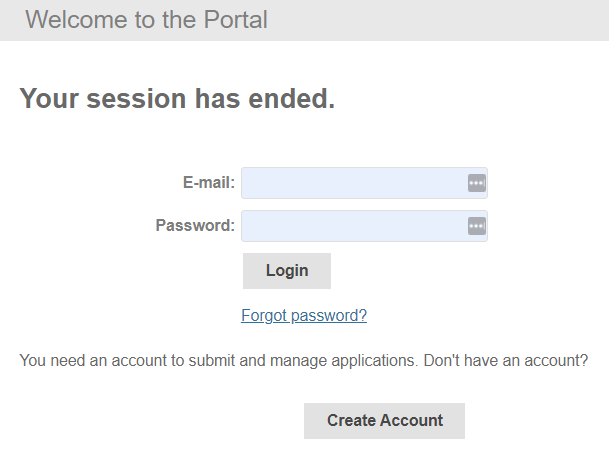
Task: Open autofill icon in E-mail field
Action: (476, 183)
